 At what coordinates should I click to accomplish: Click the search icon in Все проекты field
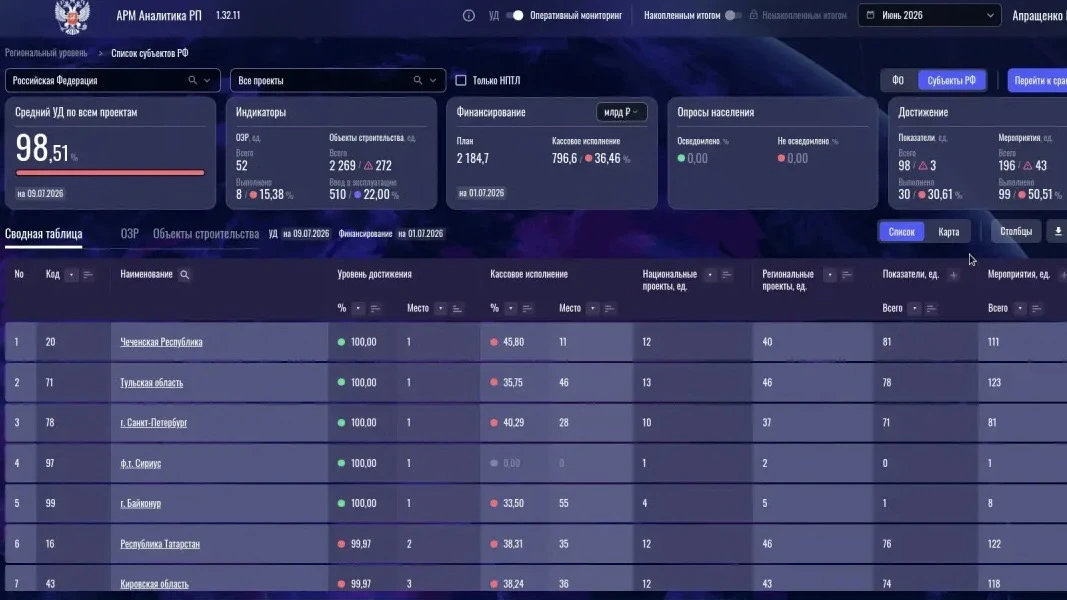tap(418, 80)
